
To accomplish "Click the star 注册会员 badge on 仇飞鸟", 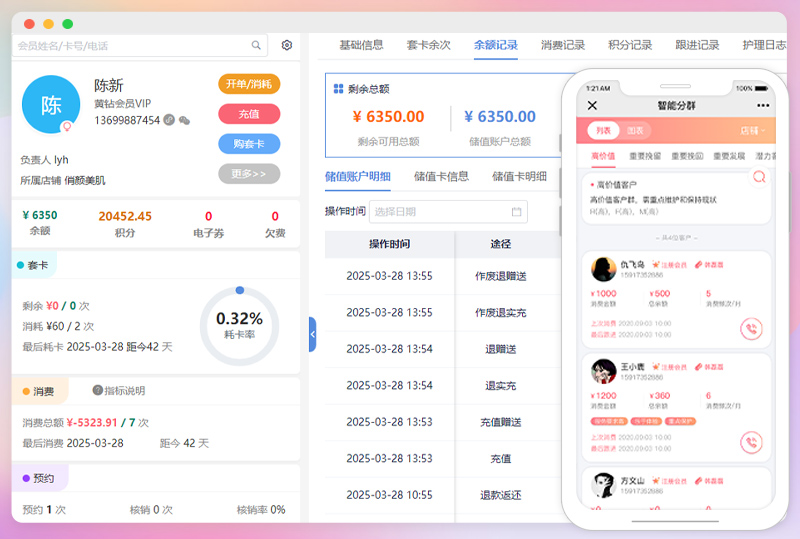I will coord(669,265).
